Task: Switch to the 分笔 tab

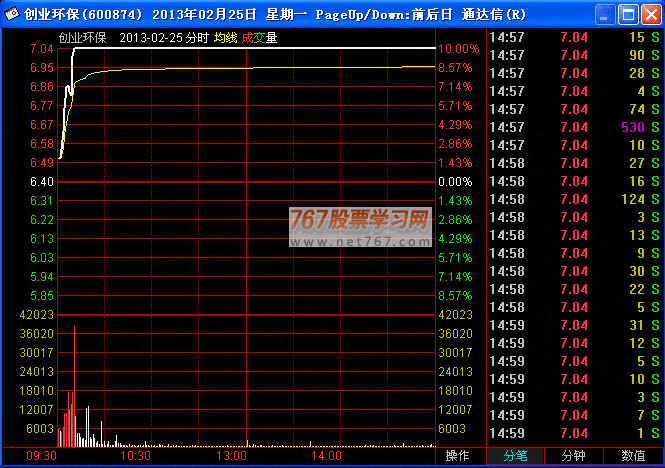Action: 515,455
